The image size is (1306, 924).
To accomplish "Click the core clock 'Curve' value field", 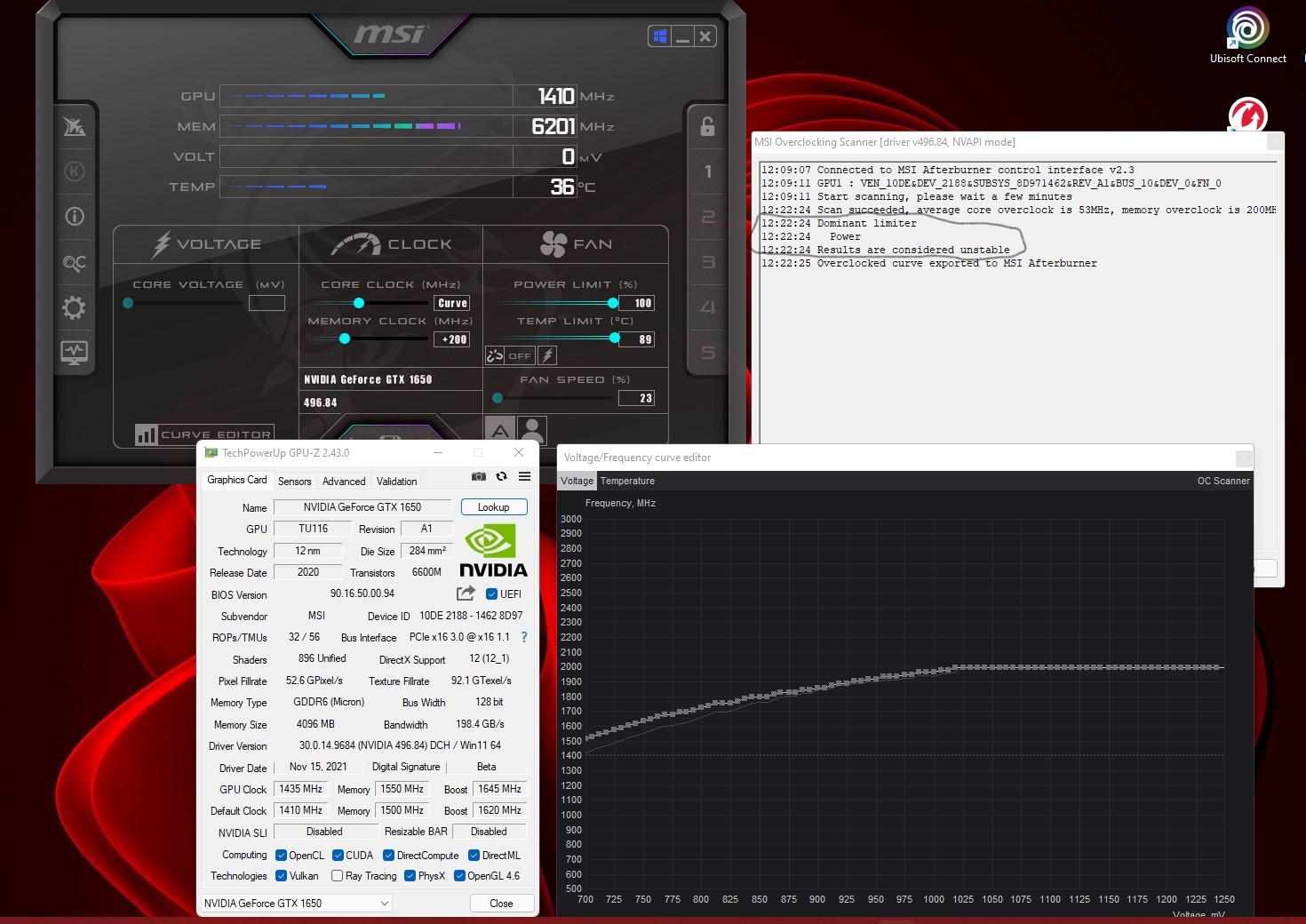I will [451, 303].
